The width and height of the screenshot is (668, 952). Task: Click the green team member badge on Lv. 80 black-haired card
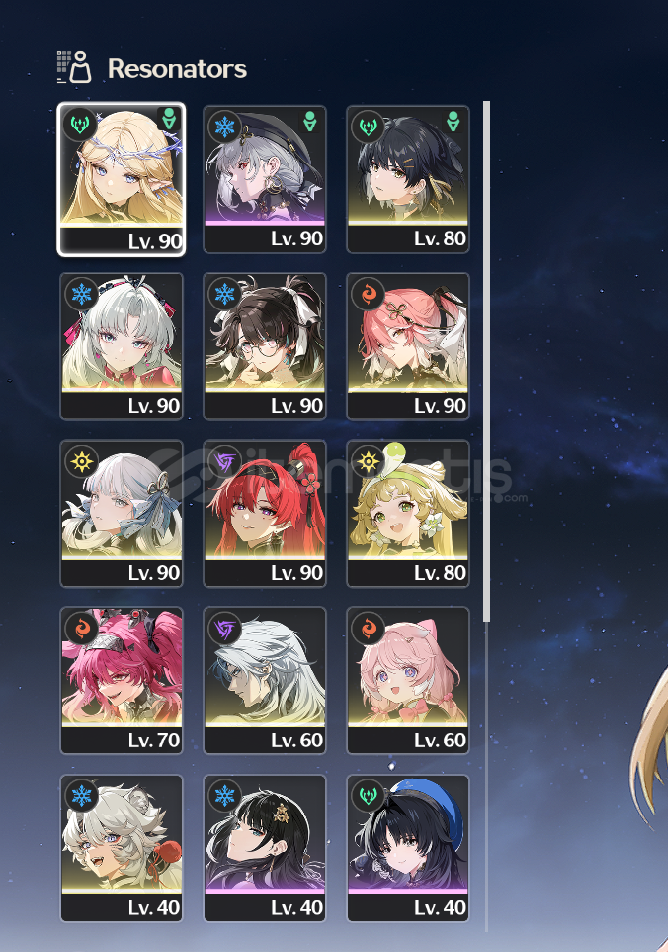point(453,121)
